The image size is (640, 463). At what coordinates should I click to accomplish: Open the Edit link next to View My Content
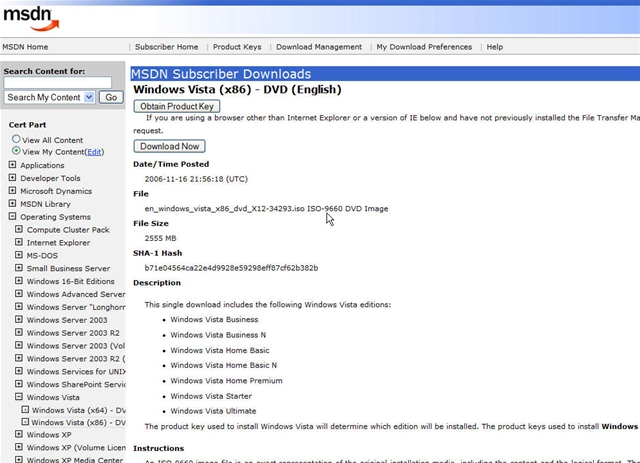click(x=94, y=152)
